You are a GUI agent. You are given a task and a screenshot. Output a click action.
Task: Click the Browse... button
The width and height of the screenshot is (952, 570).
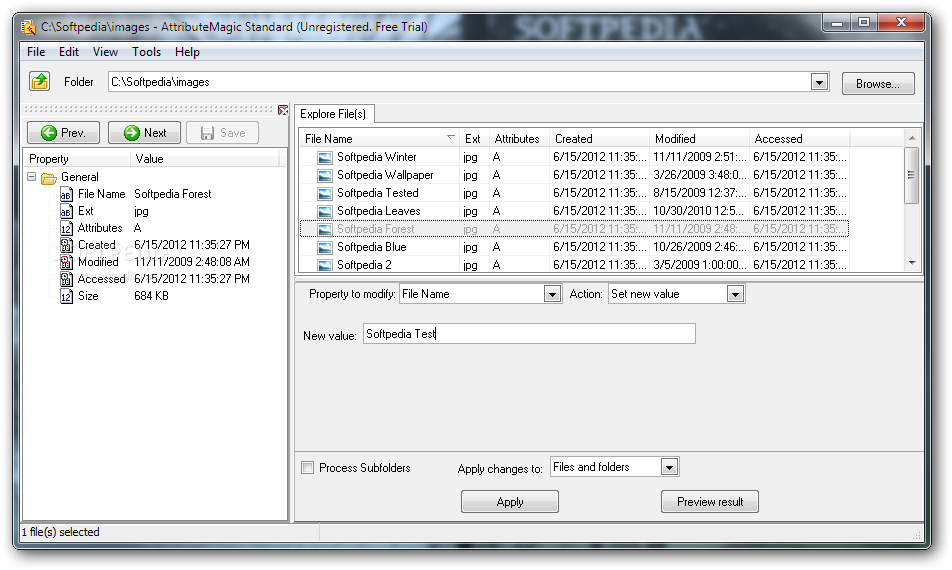(878, 84)
